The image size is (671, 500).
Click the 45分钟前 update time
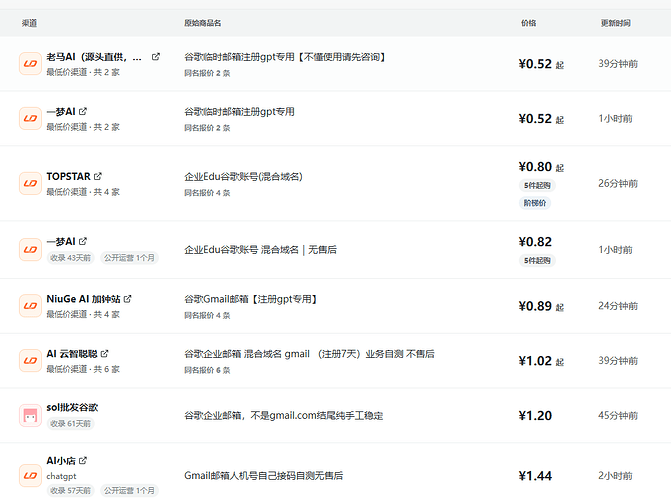(618, 416)
